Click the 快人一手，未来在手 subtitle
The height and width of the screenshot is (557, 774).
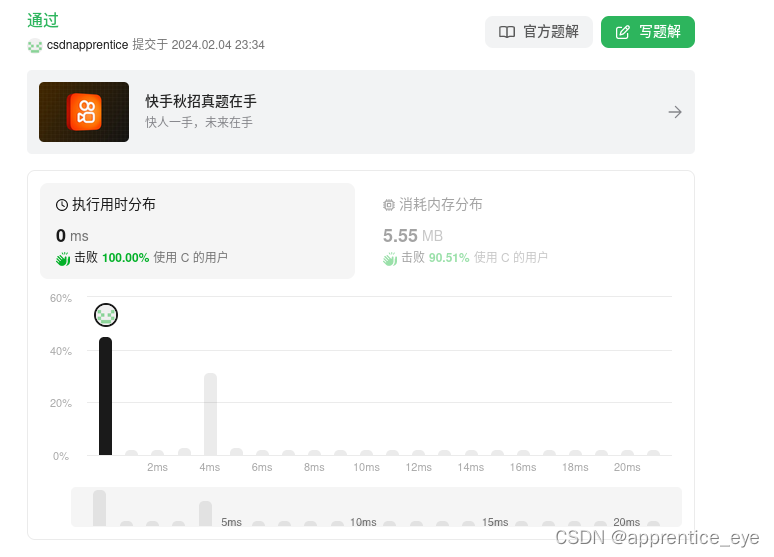(x=199, y=122)
